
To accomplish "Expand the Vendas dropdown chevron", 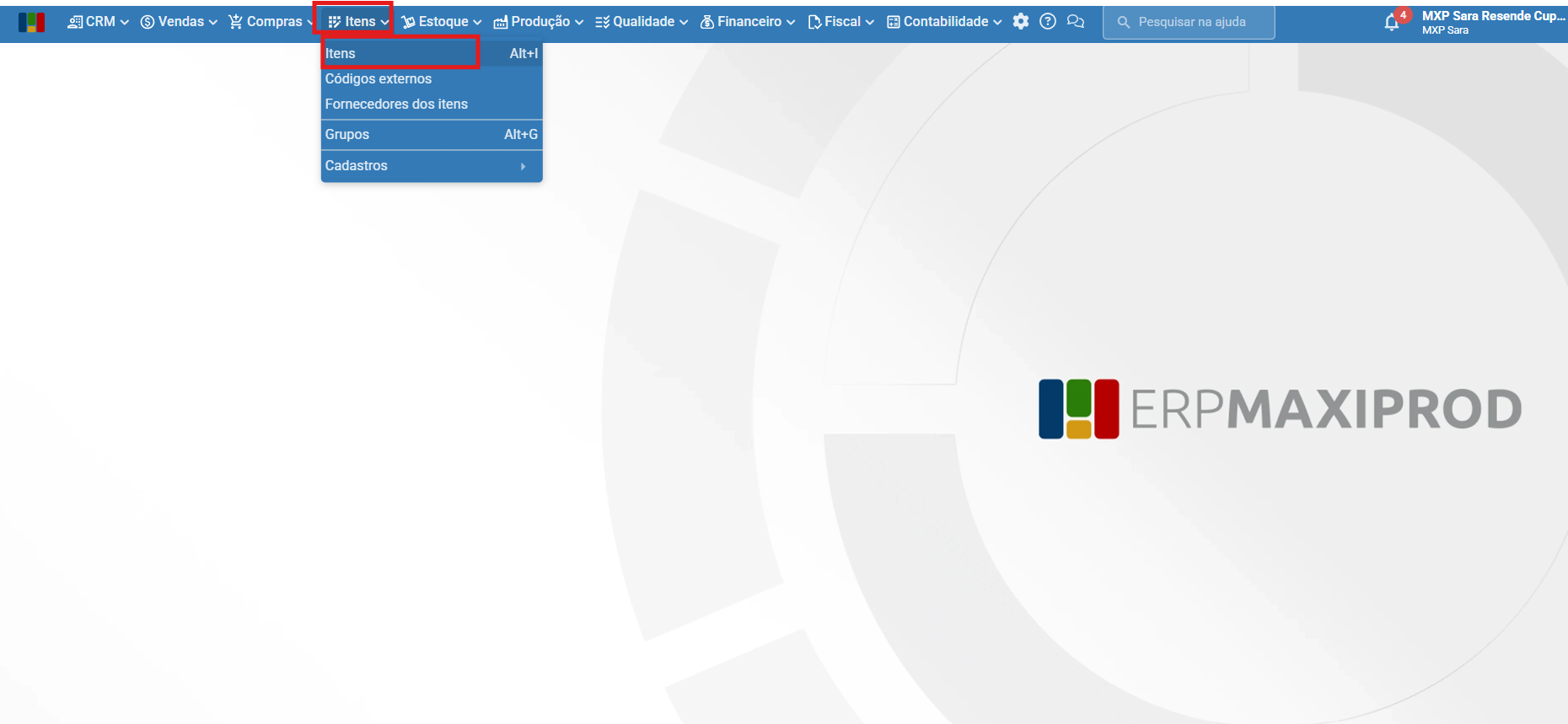I will 213,23.
